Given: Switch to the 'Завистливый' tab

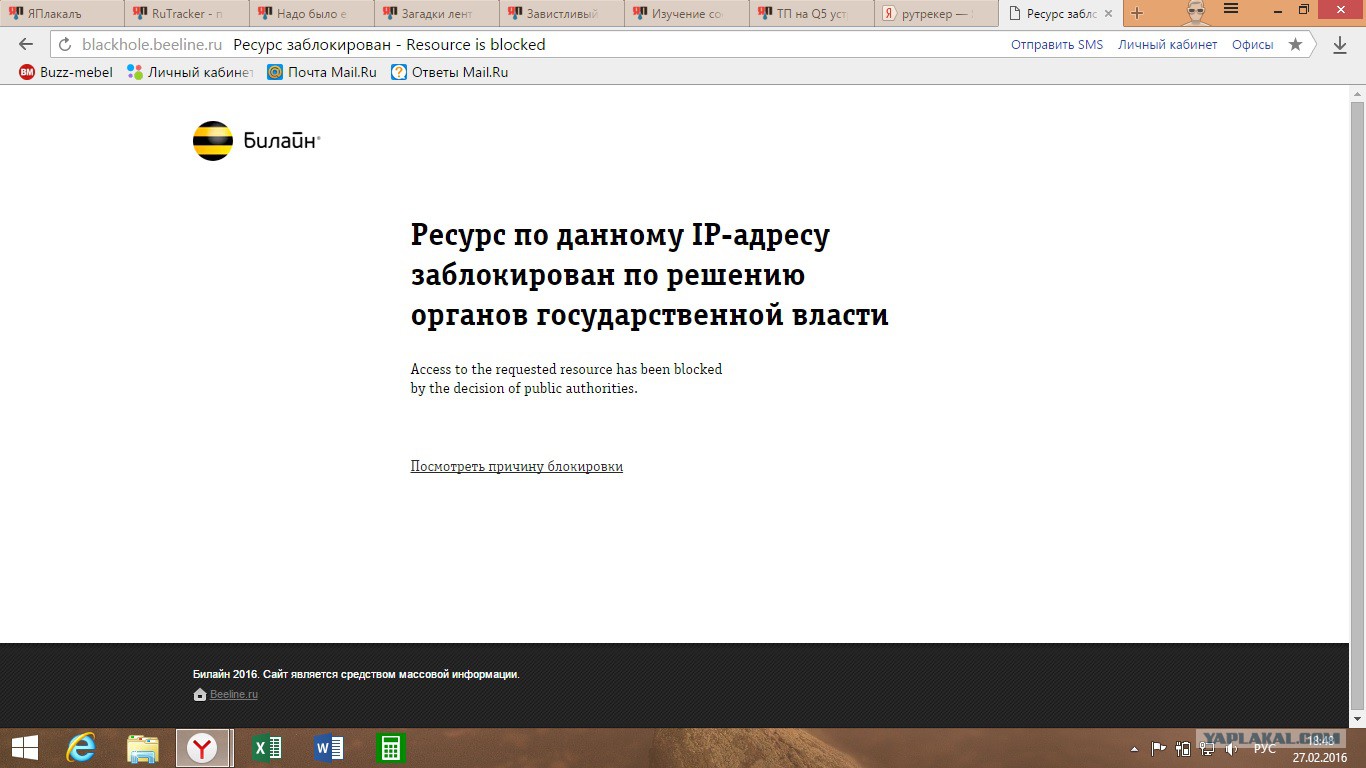Looking at the screenshot, I should [x=561, y=13].
